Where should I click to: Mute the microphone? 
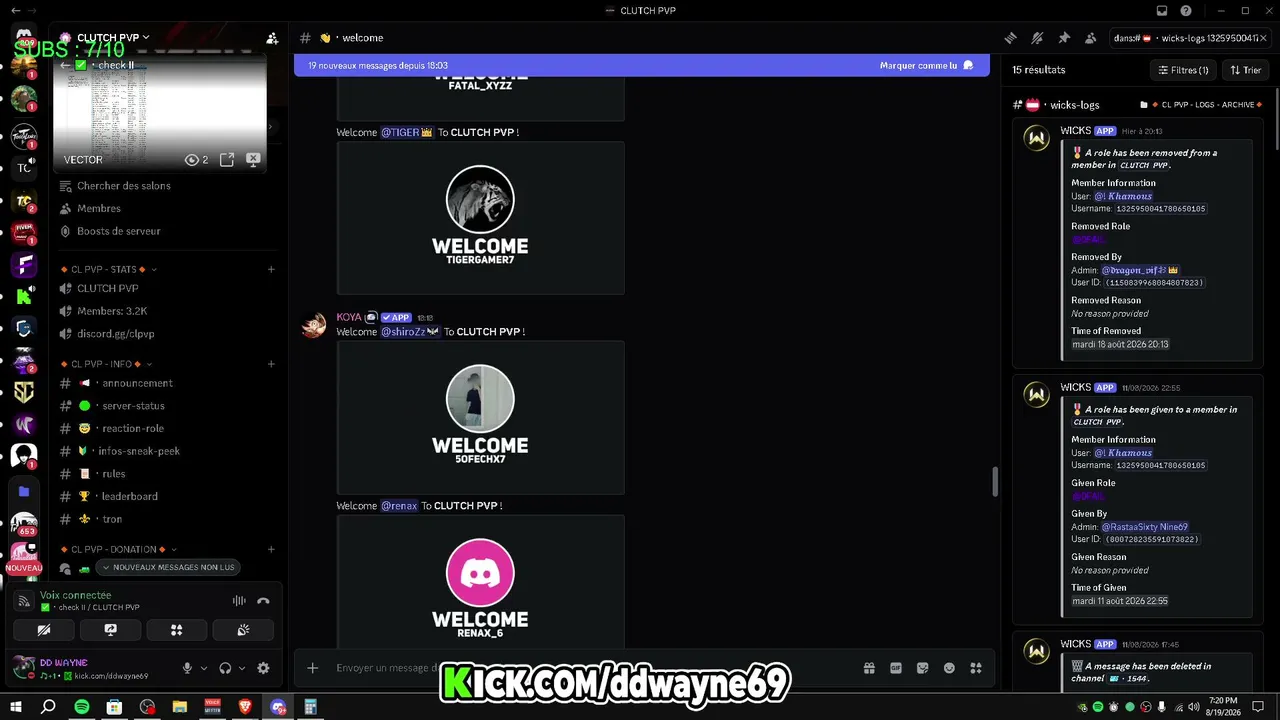(x=187, y=668)
